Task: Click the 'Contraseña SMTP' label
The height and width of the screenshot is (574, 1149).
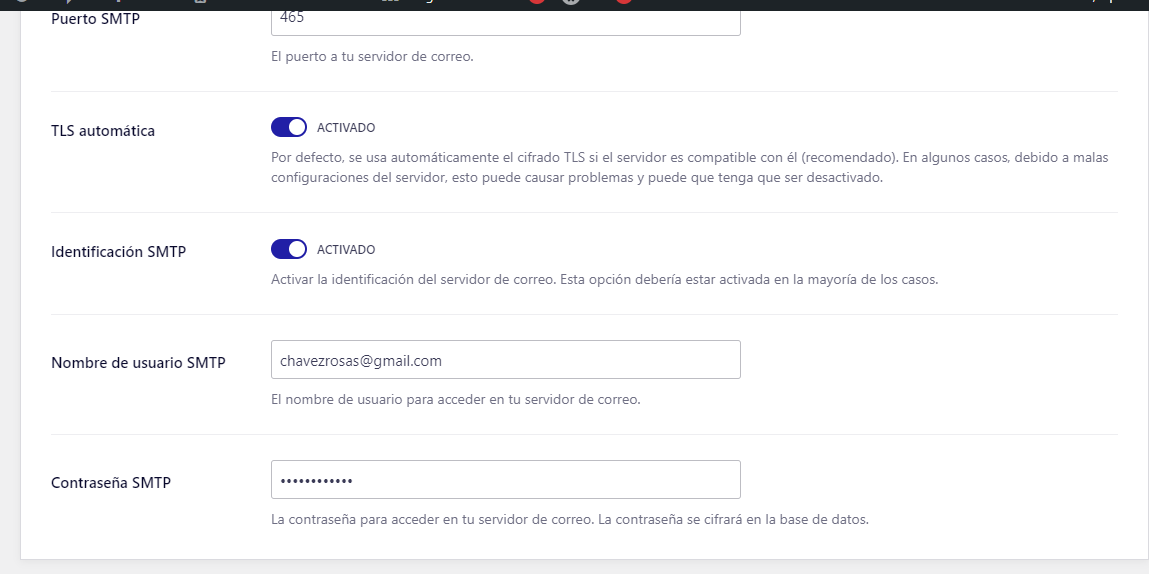Action: pyautogui.click(x=111, y=482)
